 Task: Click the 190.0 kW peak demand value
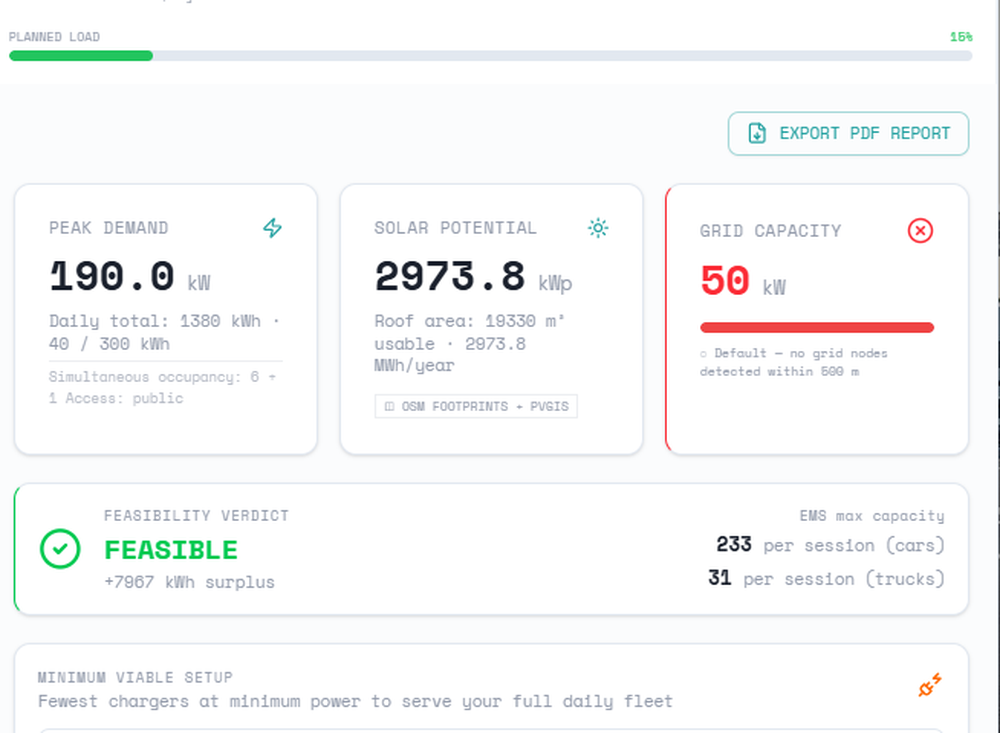[130, 277]
